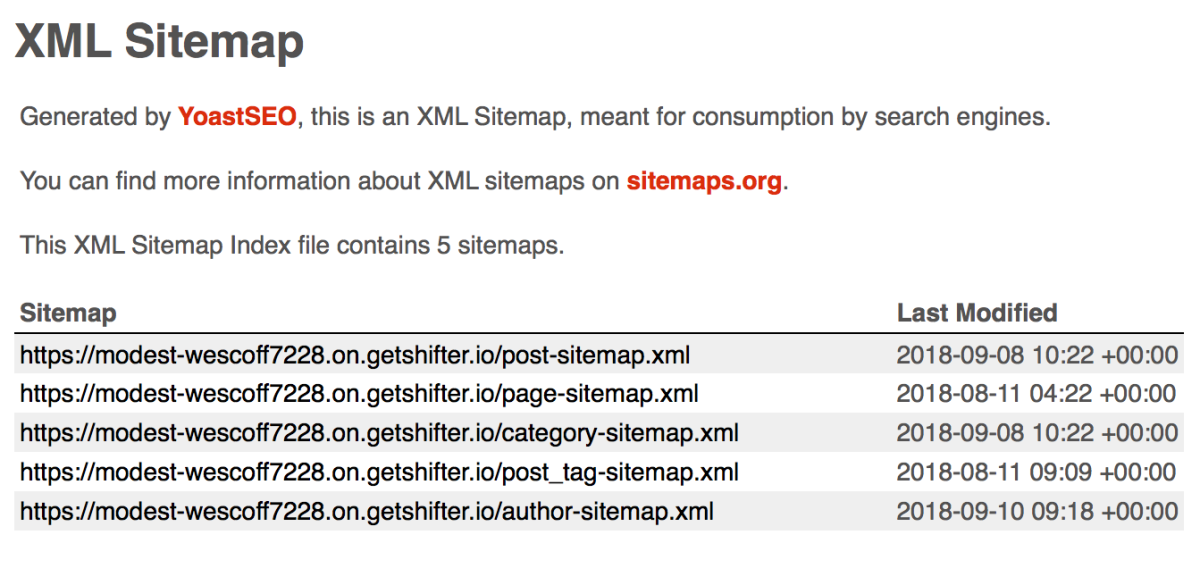Select the page-sitemap date 2018-08-11 04:22

click(1037, 394)
